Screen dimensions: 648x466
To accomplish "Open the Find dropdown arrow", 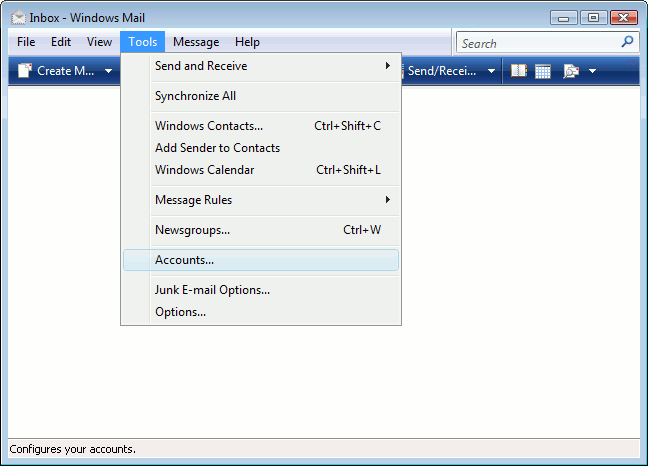I will point(592,71).
